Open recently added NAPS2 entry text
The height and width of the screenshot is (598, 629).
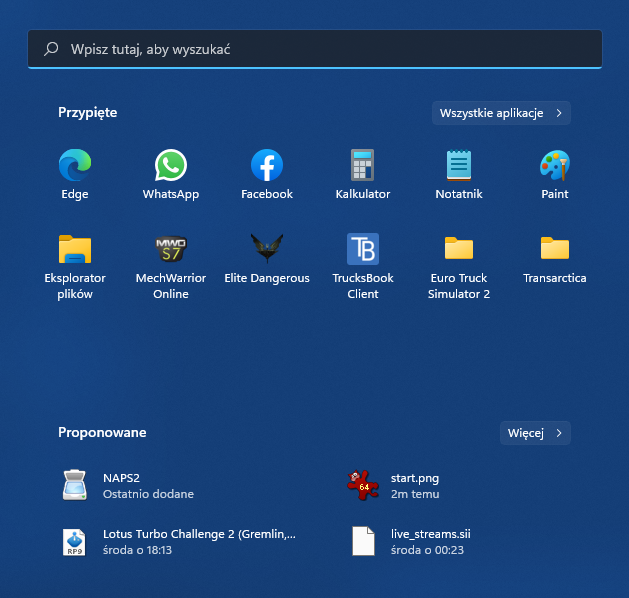121,478
